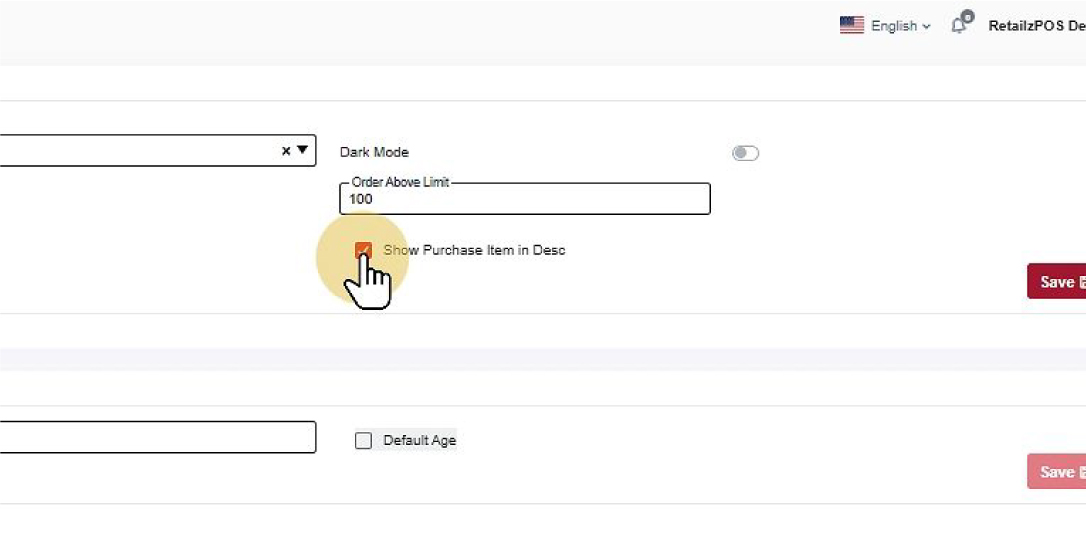Image resolution: width=1086 pixels, height=534 pixels.
Task: Toggle the Dark Mode switch
Action: (x=745, y=153)
